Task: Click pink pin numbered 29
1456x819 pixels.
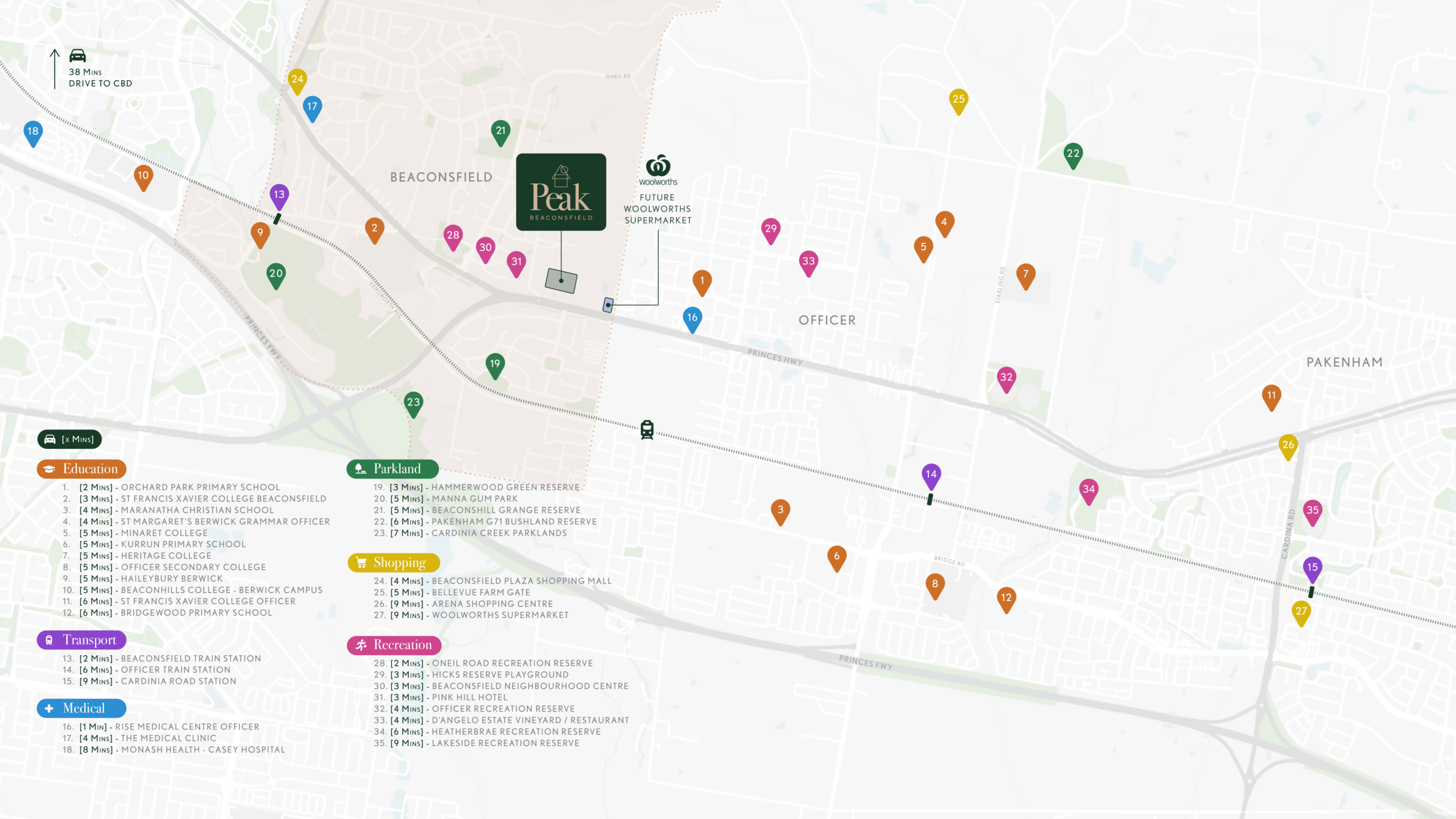Action: point(771,230)
